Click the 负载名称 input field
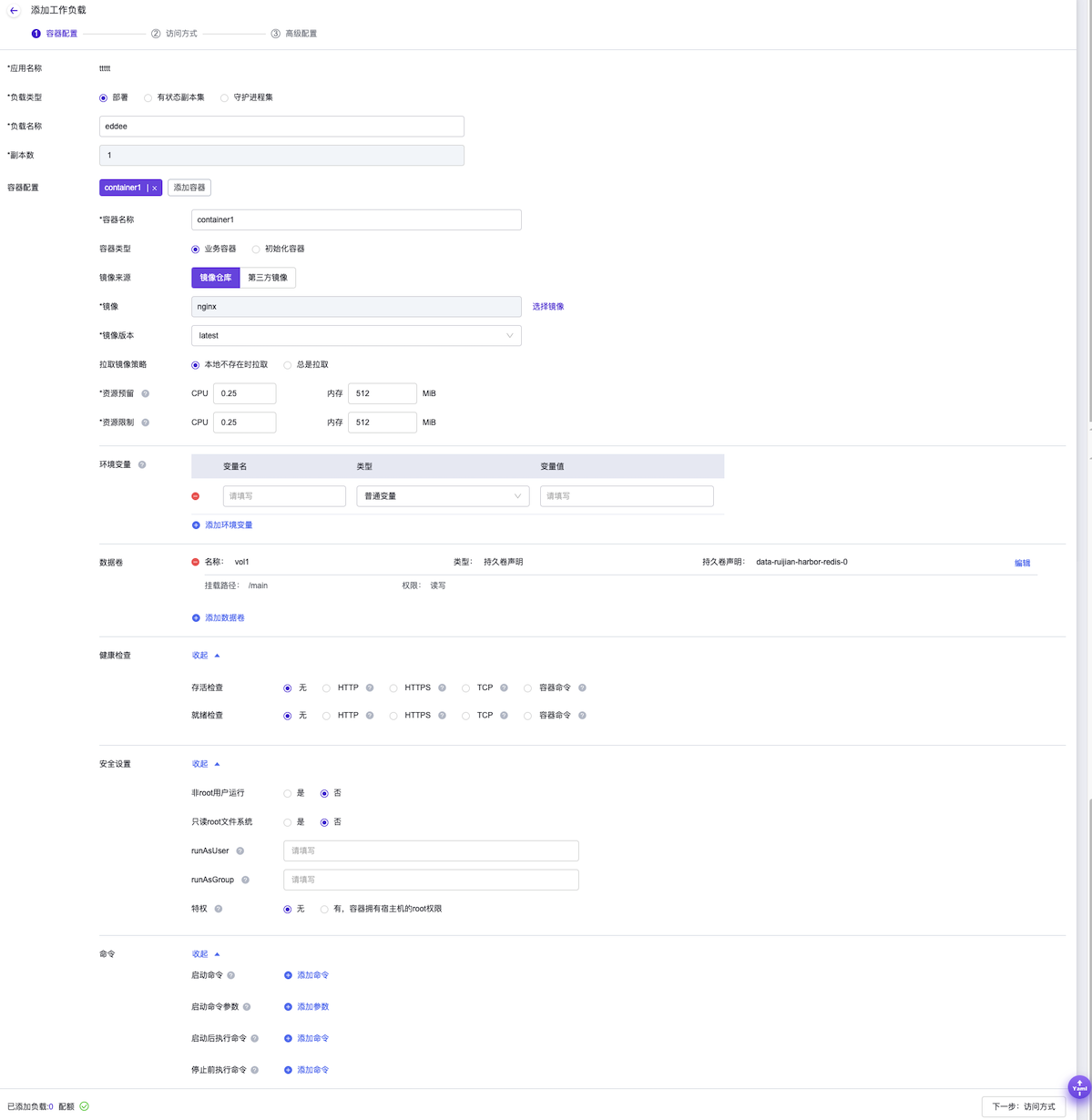1092x1120 pixels. pyautogui.click(x=281, y=127)
